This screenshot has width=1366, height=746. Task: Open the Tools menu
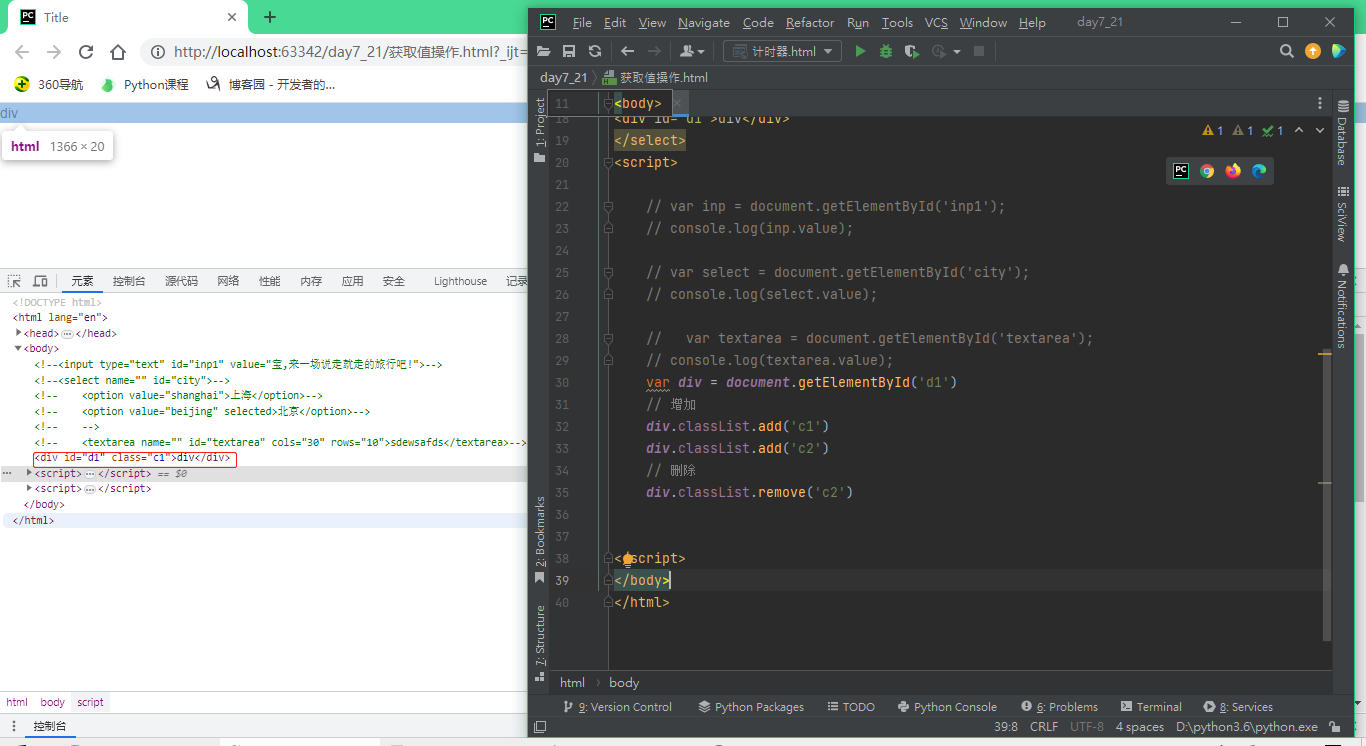click(x=897, y=23)
